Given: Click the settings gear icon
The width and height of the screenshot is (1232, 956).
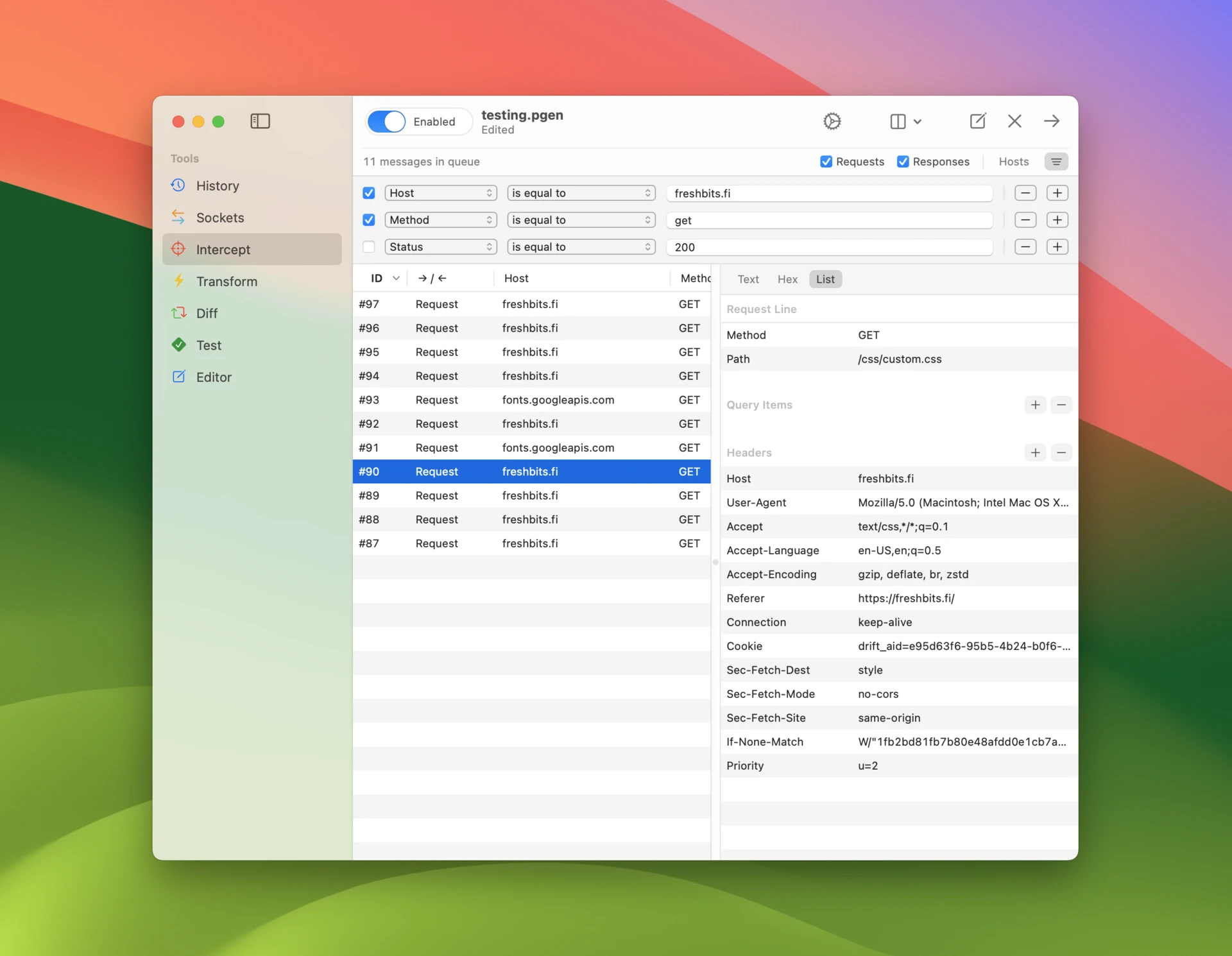Looking at the screenshot, I should point(832,121).
